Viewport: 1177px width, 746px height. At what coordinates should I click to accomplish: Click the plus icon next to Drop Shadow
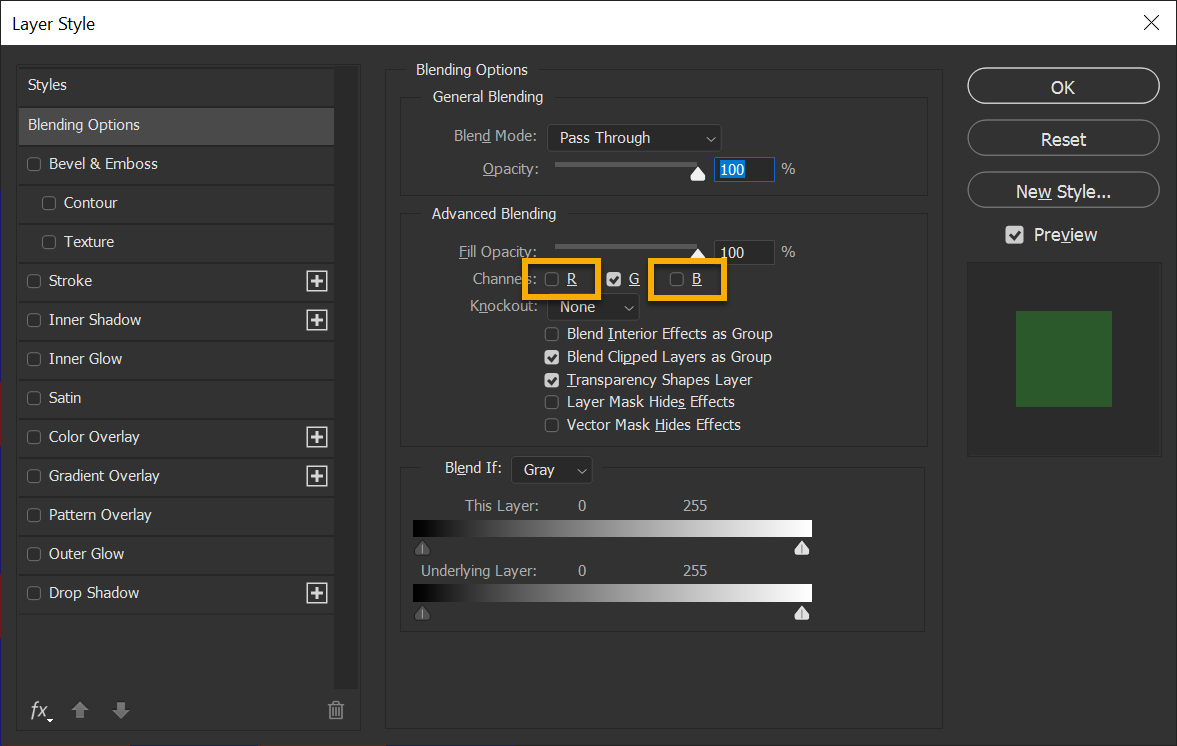pyautogui.click(x=316, y=593)
